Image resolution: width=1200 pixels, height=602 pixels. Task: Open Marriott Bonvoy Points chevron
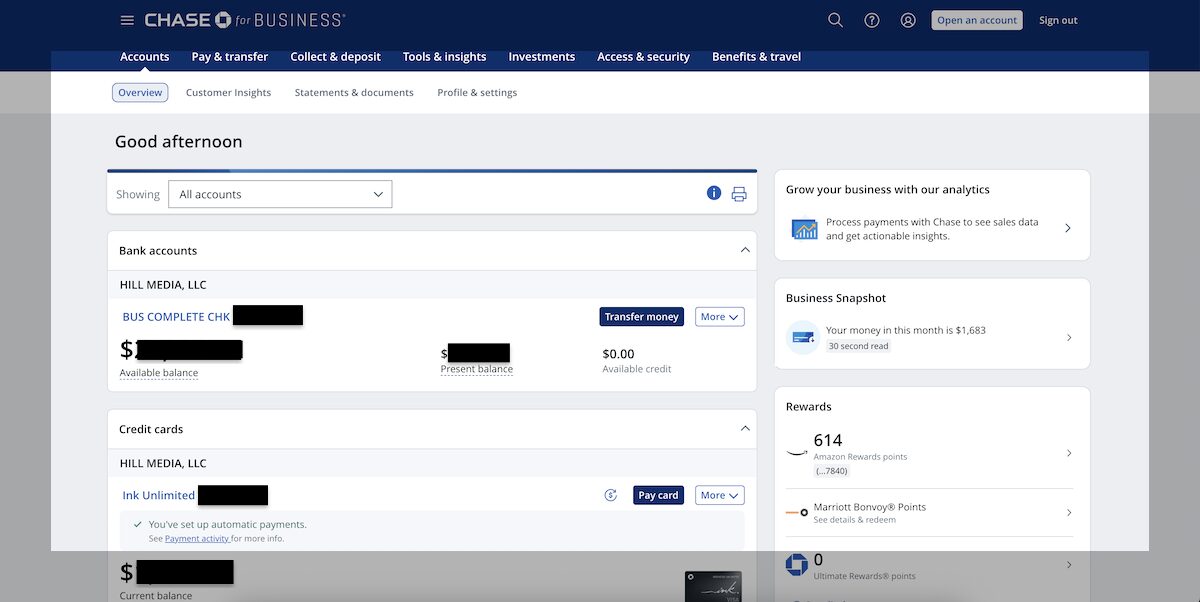1068,513
